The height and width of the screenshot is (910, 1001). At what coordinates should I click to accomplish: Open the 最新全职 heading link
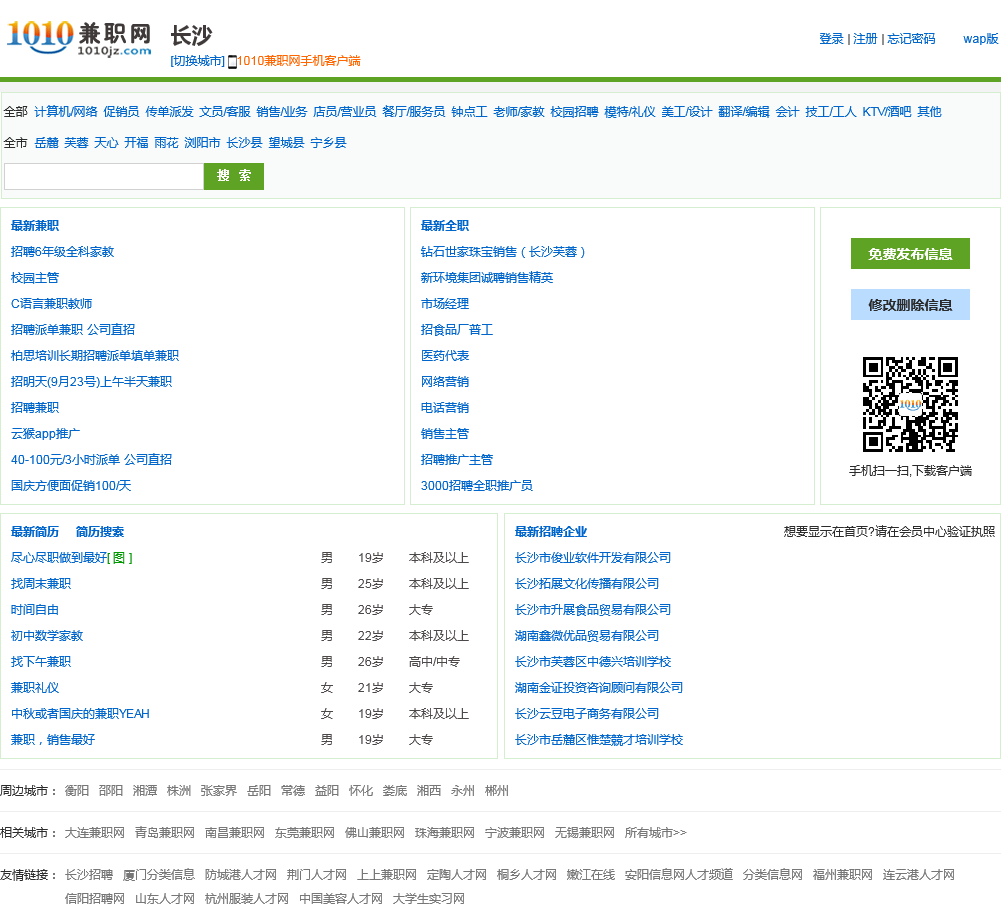445,225
